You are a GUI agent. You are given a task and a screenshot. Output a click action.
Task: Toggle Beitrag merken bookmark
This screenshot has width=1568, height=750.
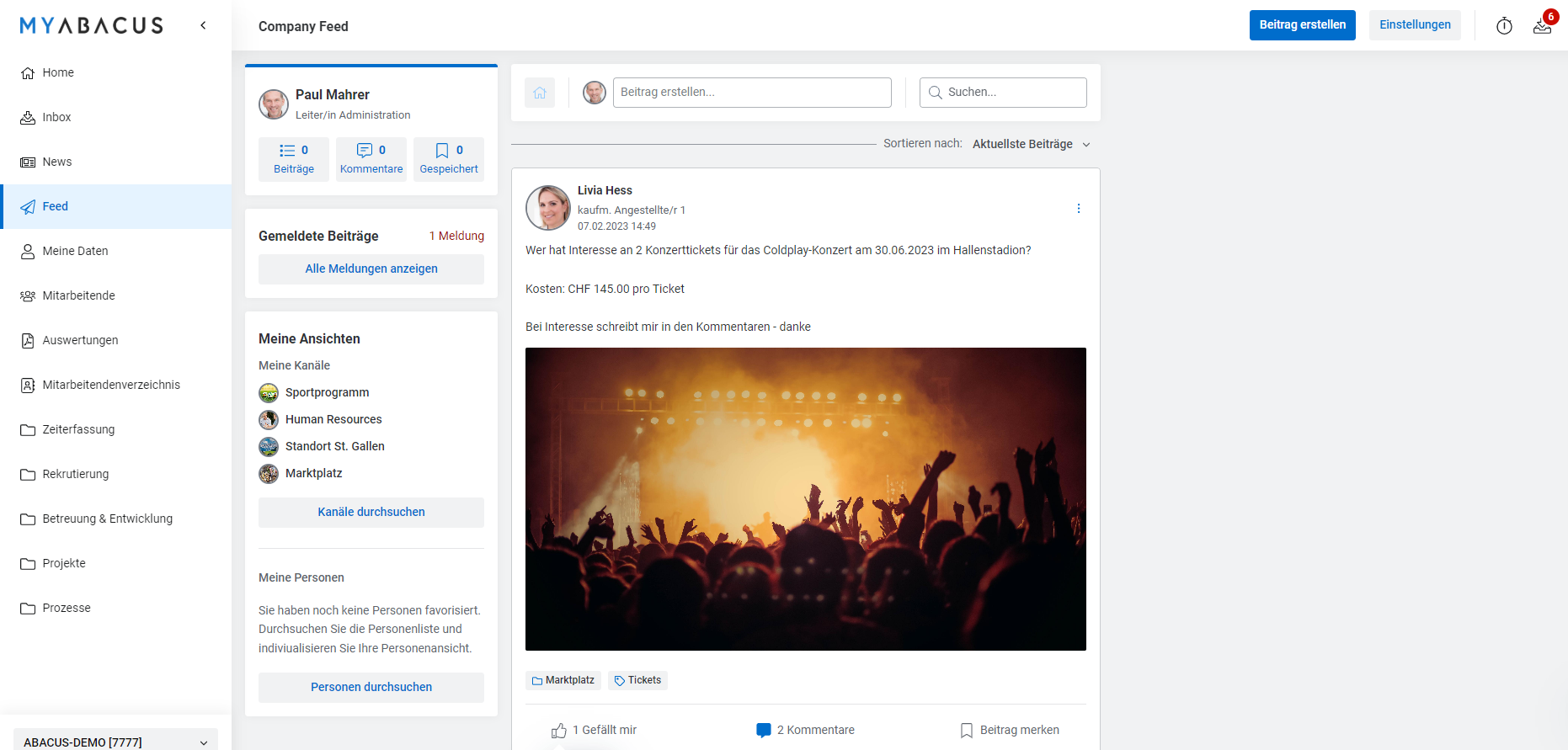(x=1010, y=730)
